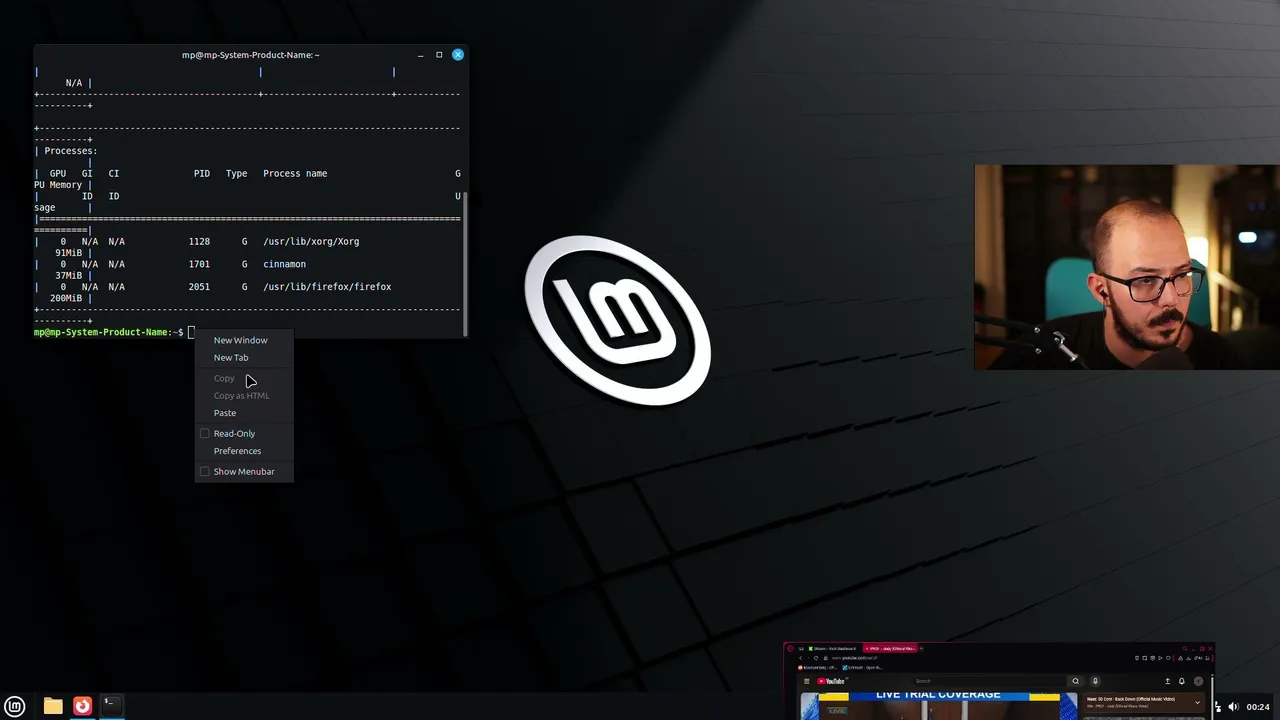
Task: Minimize the terminal window
Action: coord(421,55)
